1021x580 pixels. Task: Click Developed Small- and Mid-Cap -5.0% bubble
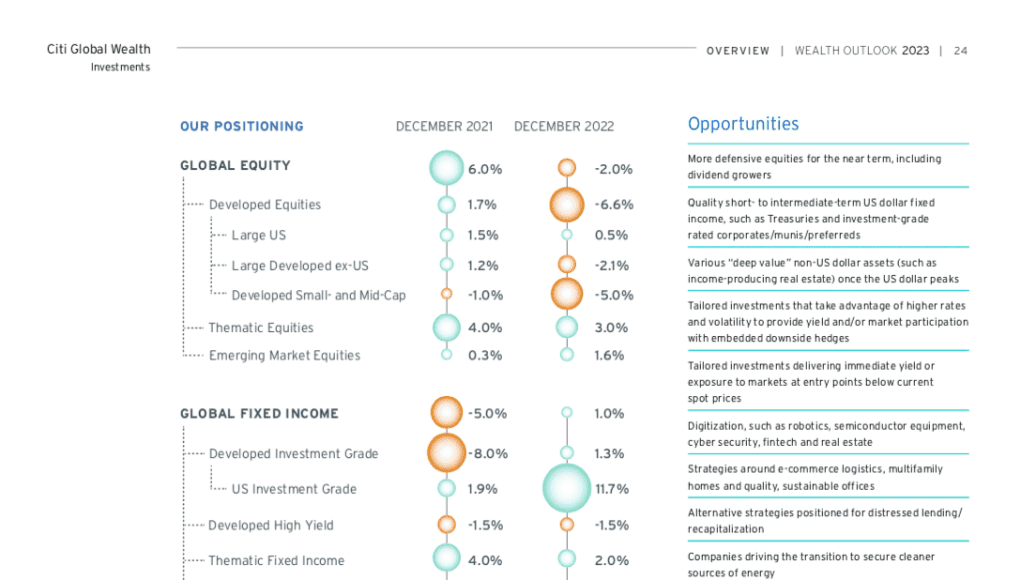567,294
